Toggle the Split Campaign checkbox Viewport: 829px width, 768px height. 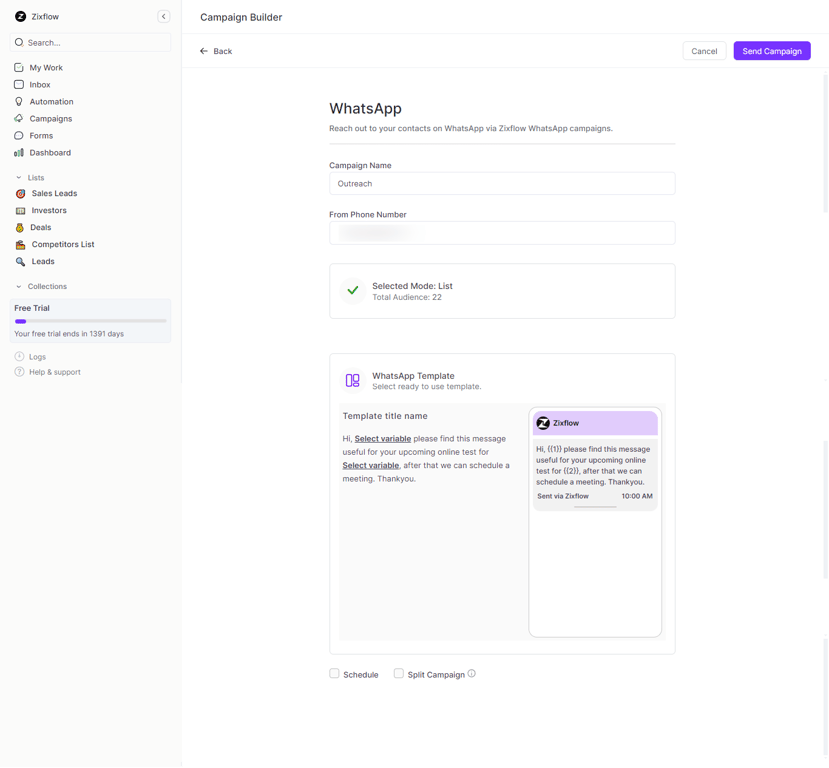tap(398, 674)
